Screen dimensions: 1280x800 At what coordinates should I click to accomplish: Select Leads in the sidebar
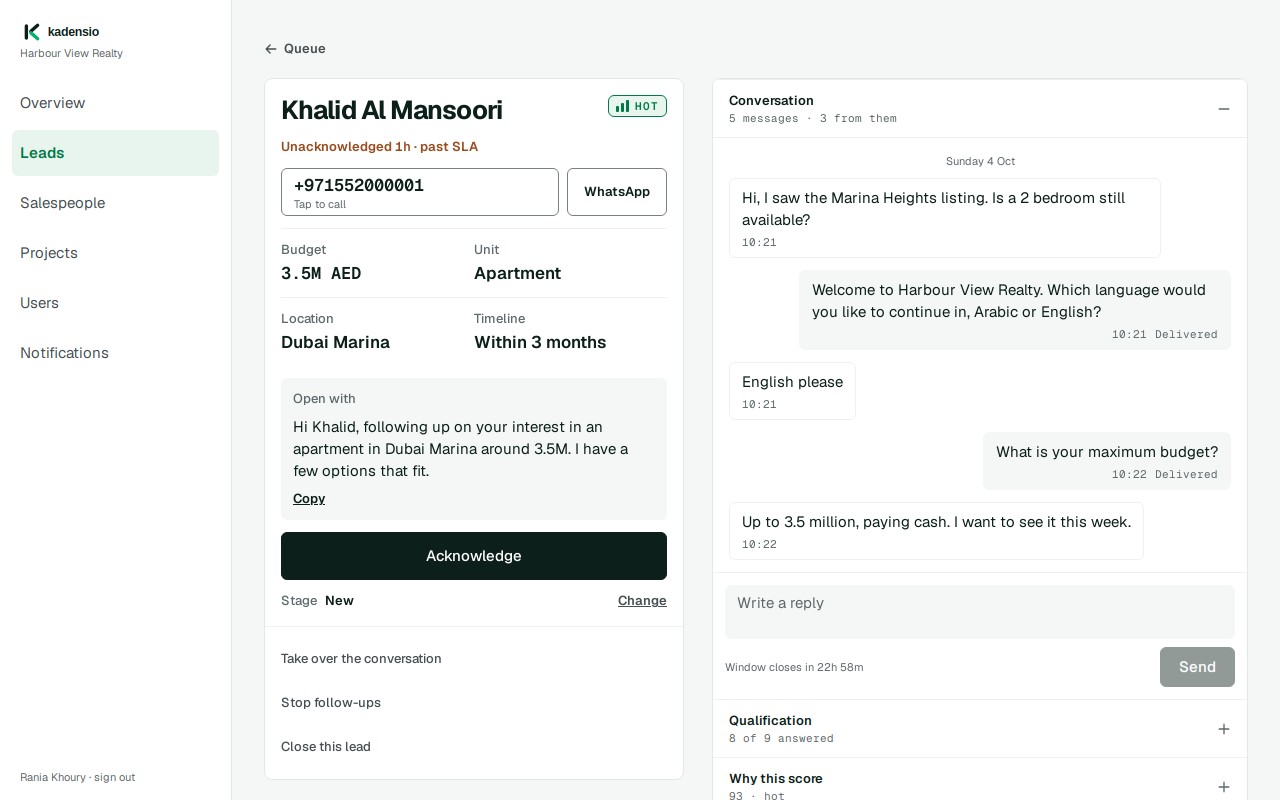pyautogui.click(x=115, y=153)
